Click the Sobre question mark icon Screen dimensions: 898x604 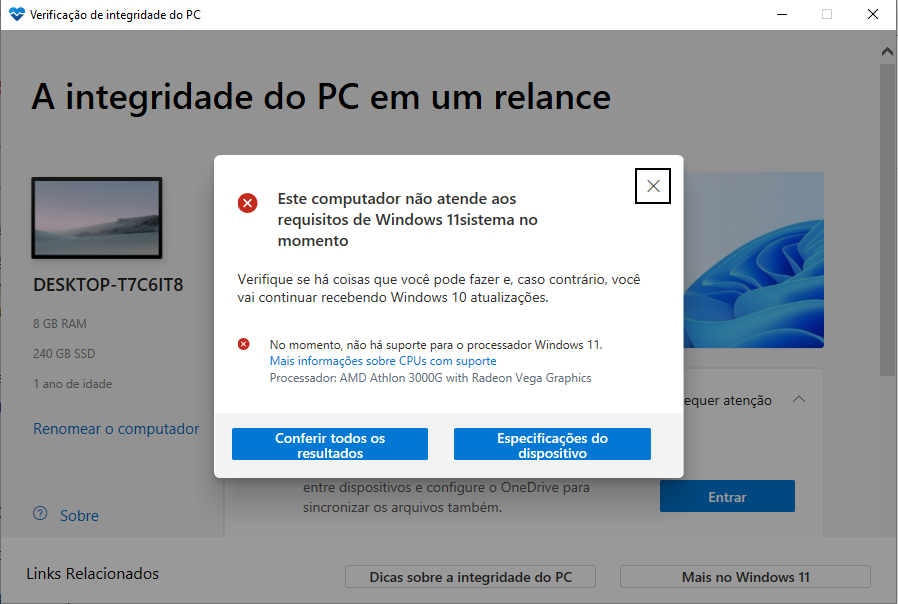(x=40, y=514)
